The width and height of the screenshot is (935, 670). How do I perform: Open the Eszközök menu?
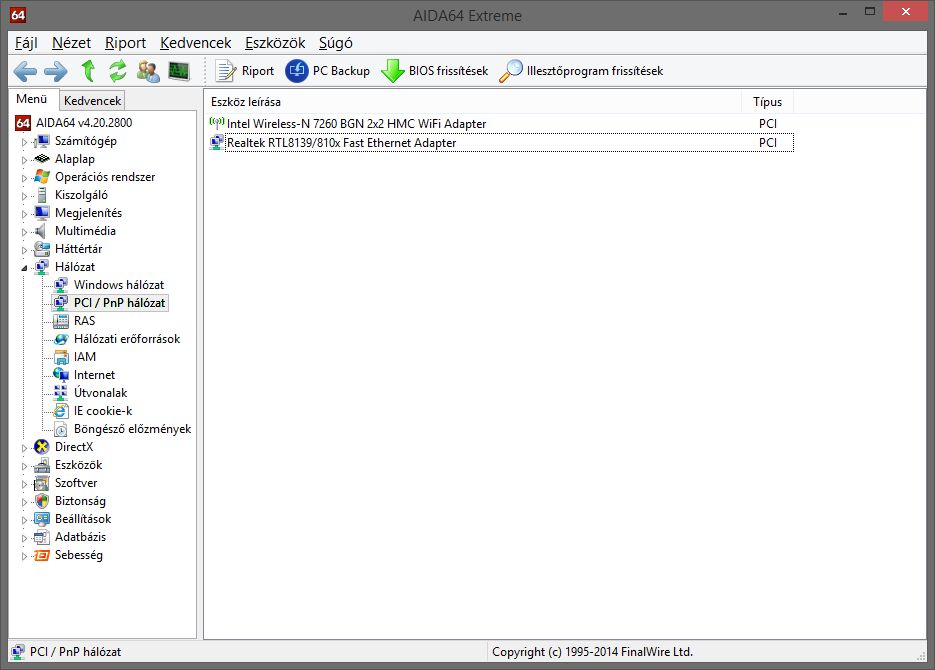(x=275, y=43)
